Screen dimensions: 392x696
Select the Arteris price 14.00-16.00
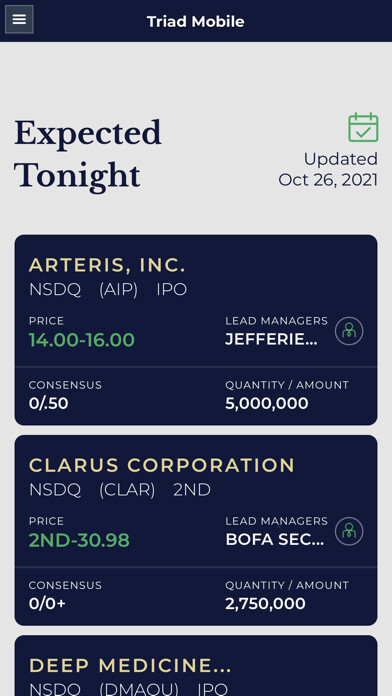(82, 340)
